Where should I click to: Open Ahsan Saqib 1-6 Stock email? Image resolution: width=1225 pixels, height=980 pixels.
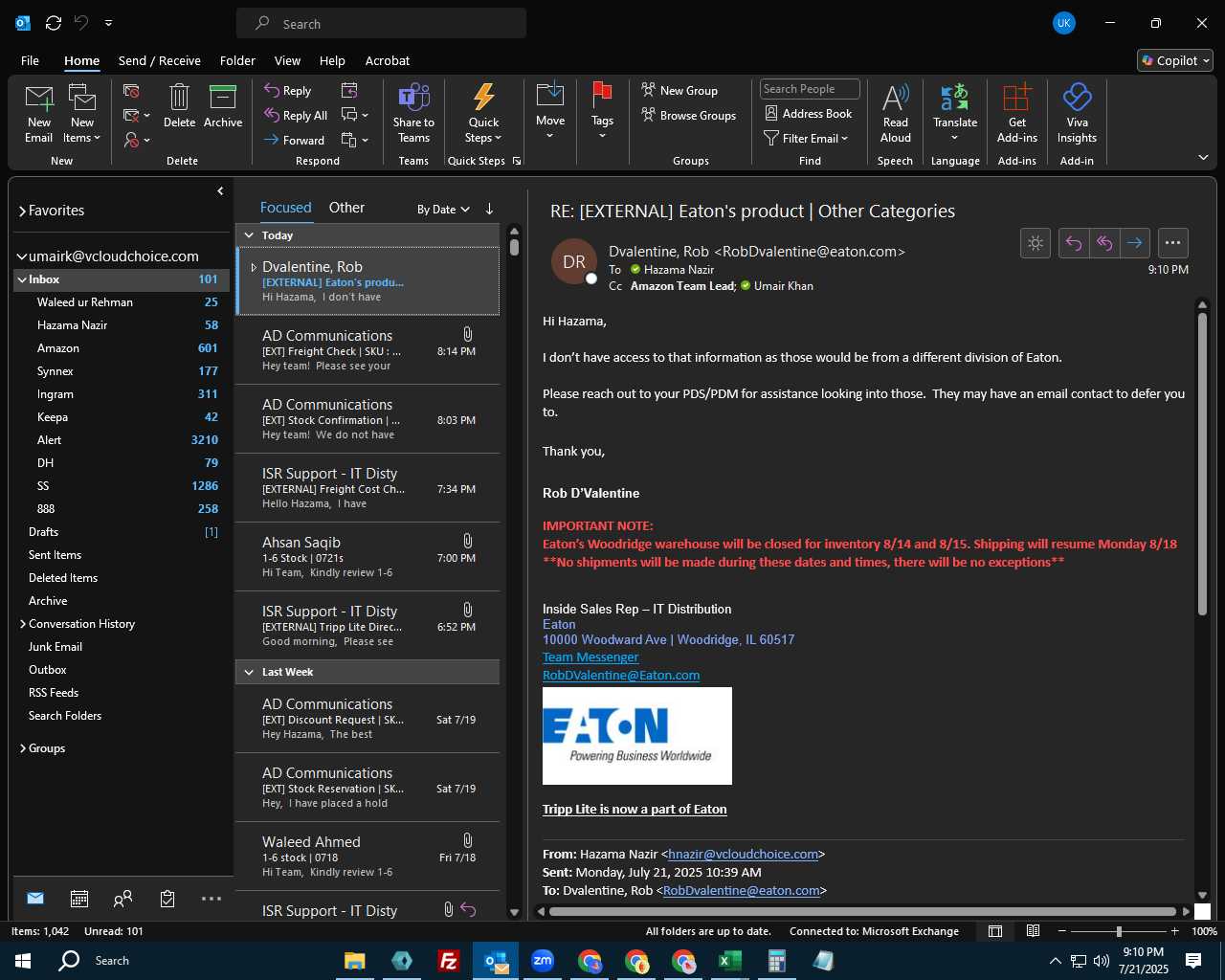(367, 557)
